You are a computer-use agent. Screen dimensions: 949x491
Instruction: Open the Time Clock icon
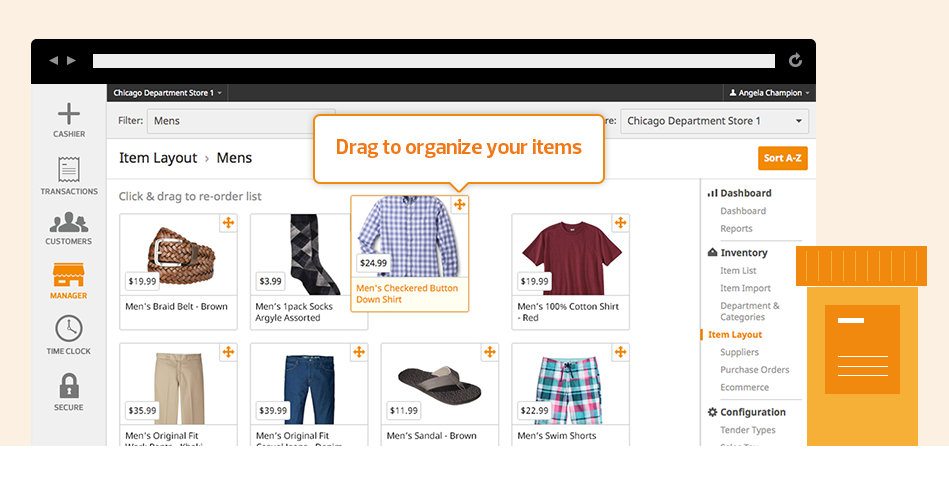coord(68,329)
